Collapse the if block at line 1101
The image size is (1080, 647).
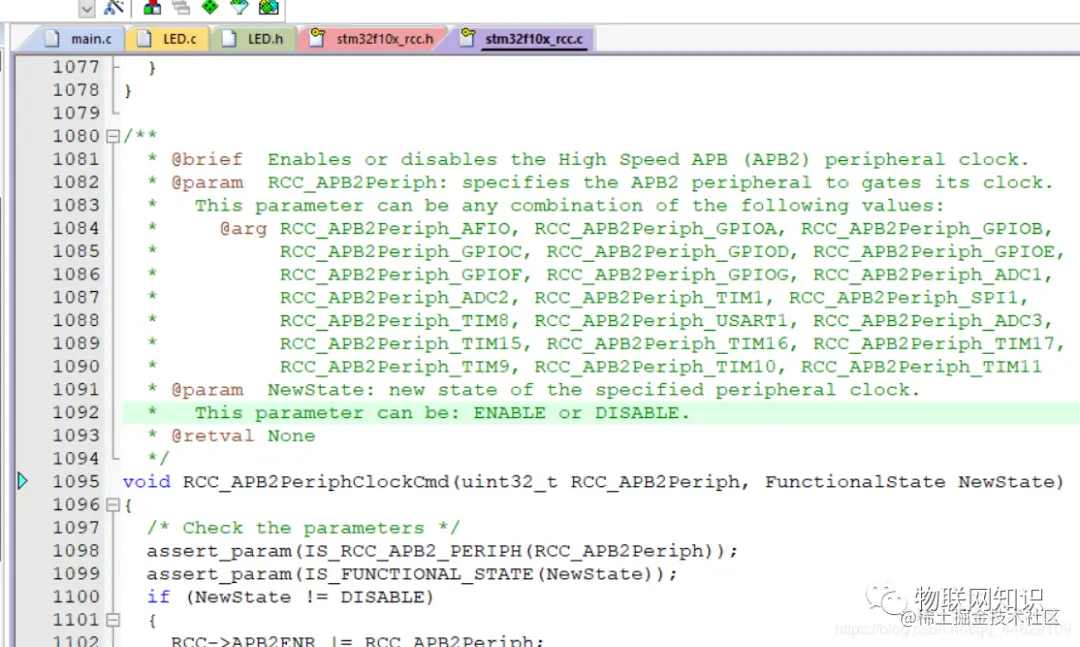[113, 620]
